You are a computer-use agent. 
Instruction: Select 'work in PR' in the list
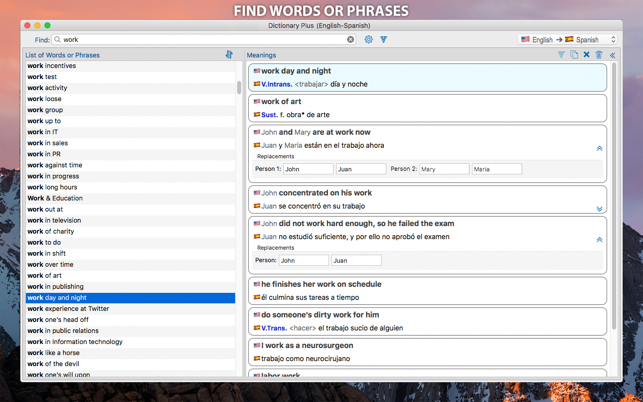click(130, 154)
